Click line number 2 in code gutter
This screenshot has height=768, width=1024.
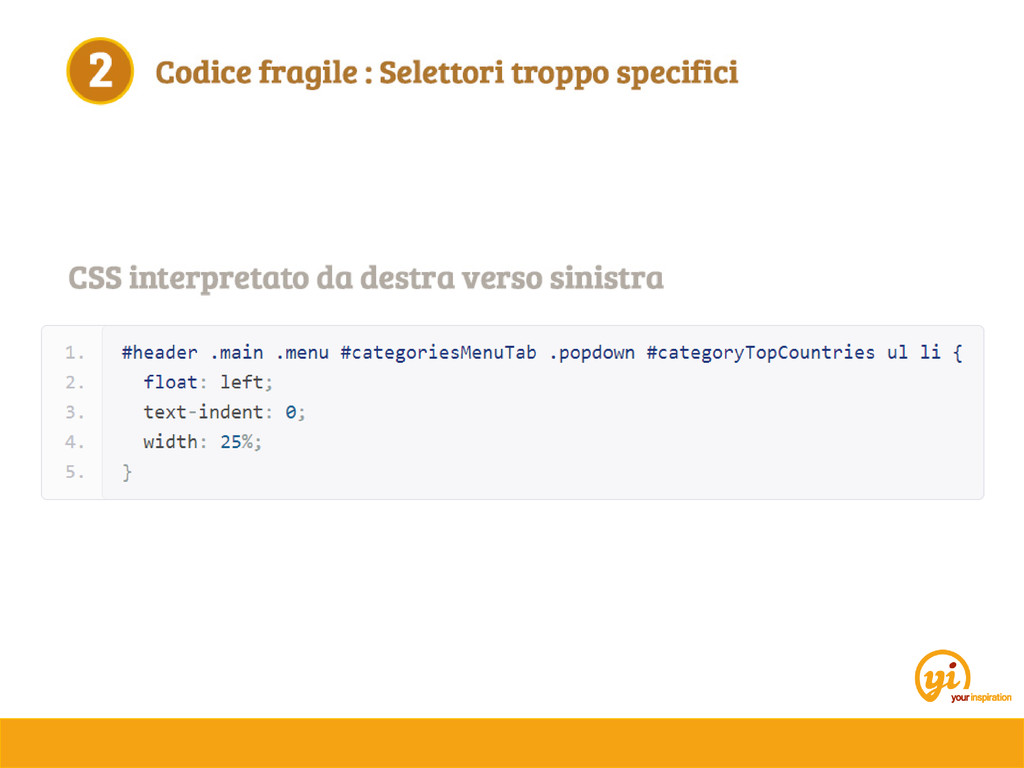click(x=74, y=383)
